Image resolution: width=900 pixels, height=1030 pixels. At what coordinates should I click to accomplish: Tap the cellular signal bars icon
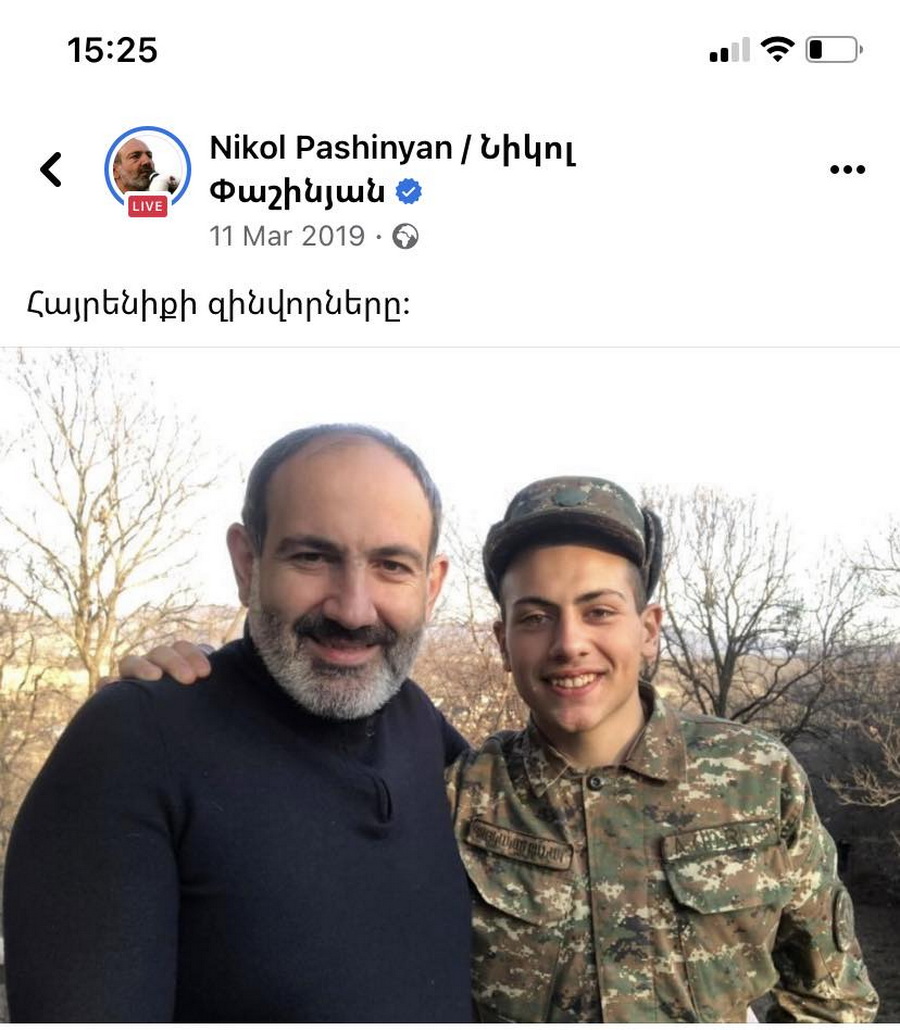tap(730, 51)
